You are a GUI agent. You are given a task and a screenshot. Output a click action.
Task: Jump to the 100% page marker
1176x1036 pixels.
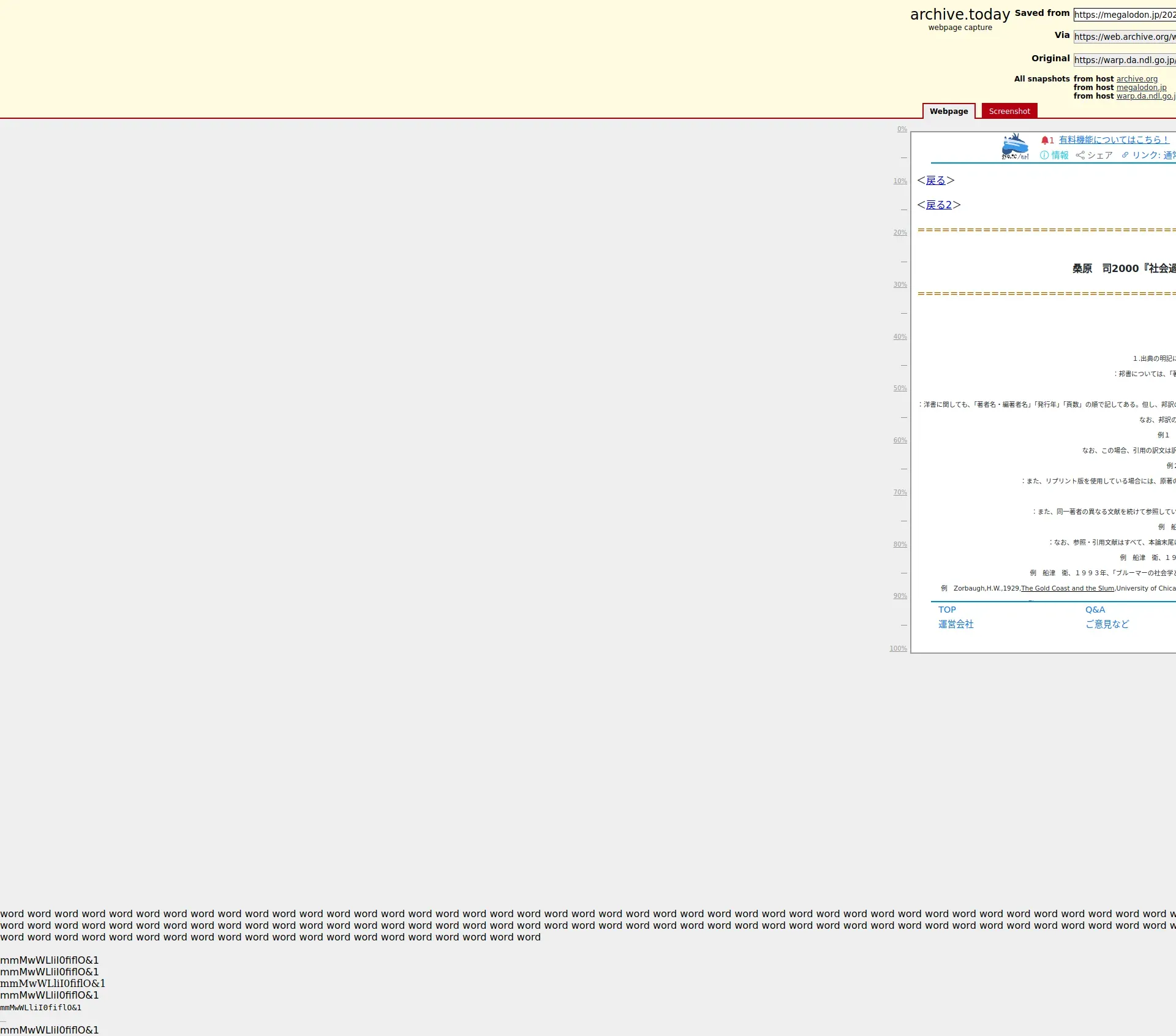898,649
